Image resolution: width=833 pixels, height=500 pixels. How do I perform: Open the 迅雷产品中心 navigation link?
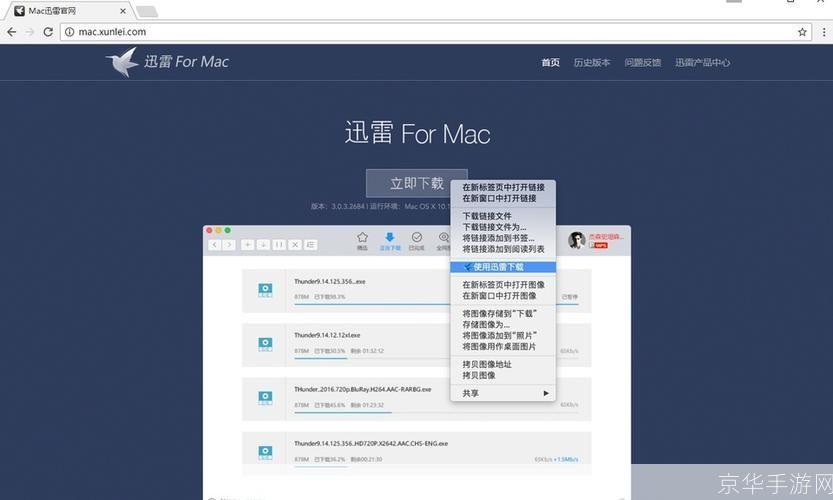pyautogui.click(x=702, y=63)
